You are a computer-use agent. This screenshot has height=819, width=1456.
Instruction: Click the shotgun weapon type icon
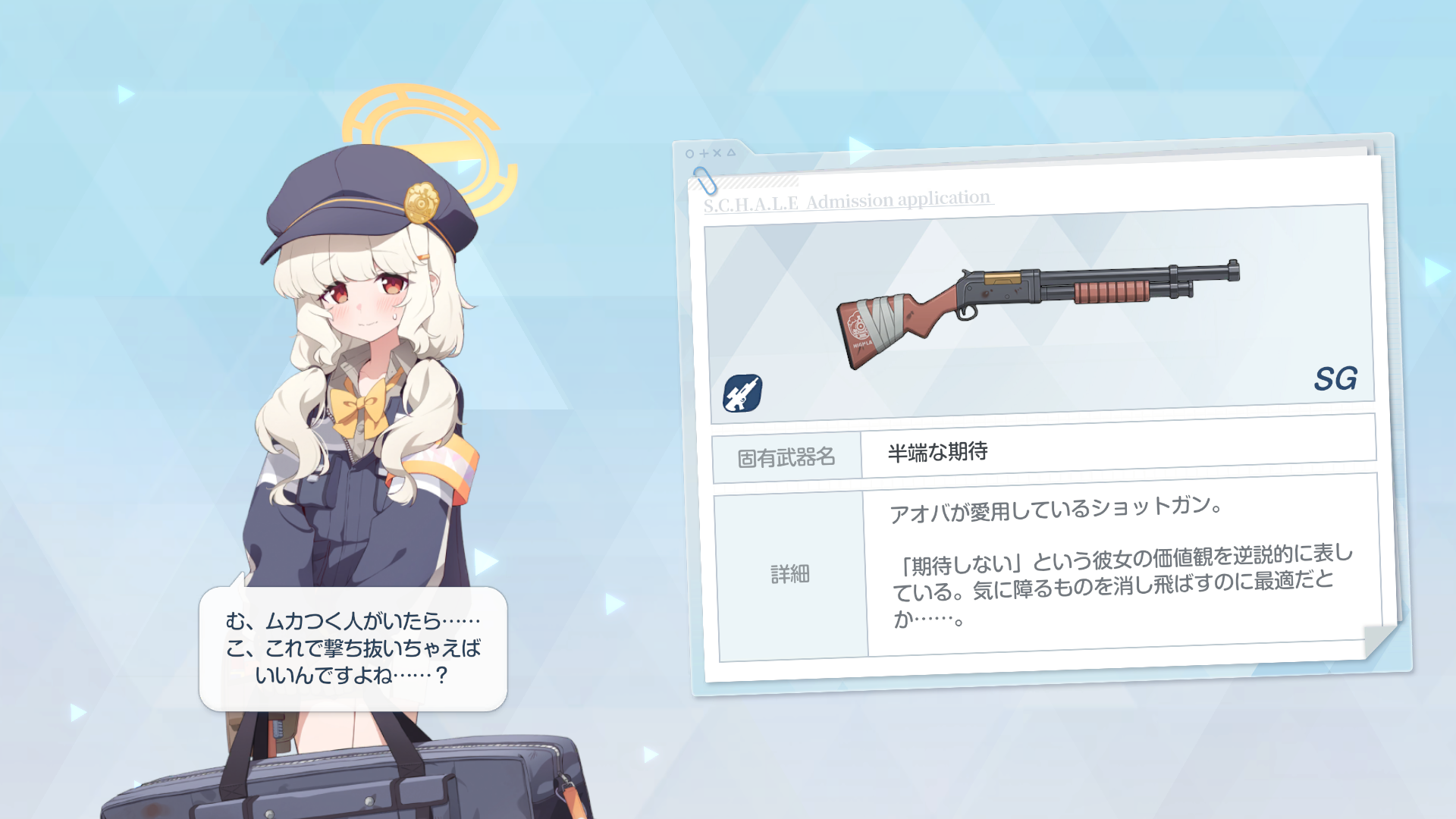pos(742,393)
